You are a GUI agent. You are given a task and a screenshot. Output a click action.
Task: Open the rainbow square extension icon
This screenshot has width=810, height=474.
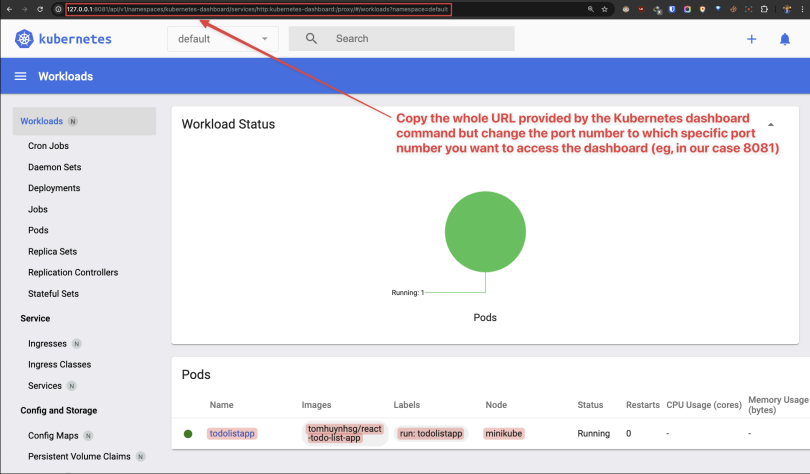coord(687,9)
